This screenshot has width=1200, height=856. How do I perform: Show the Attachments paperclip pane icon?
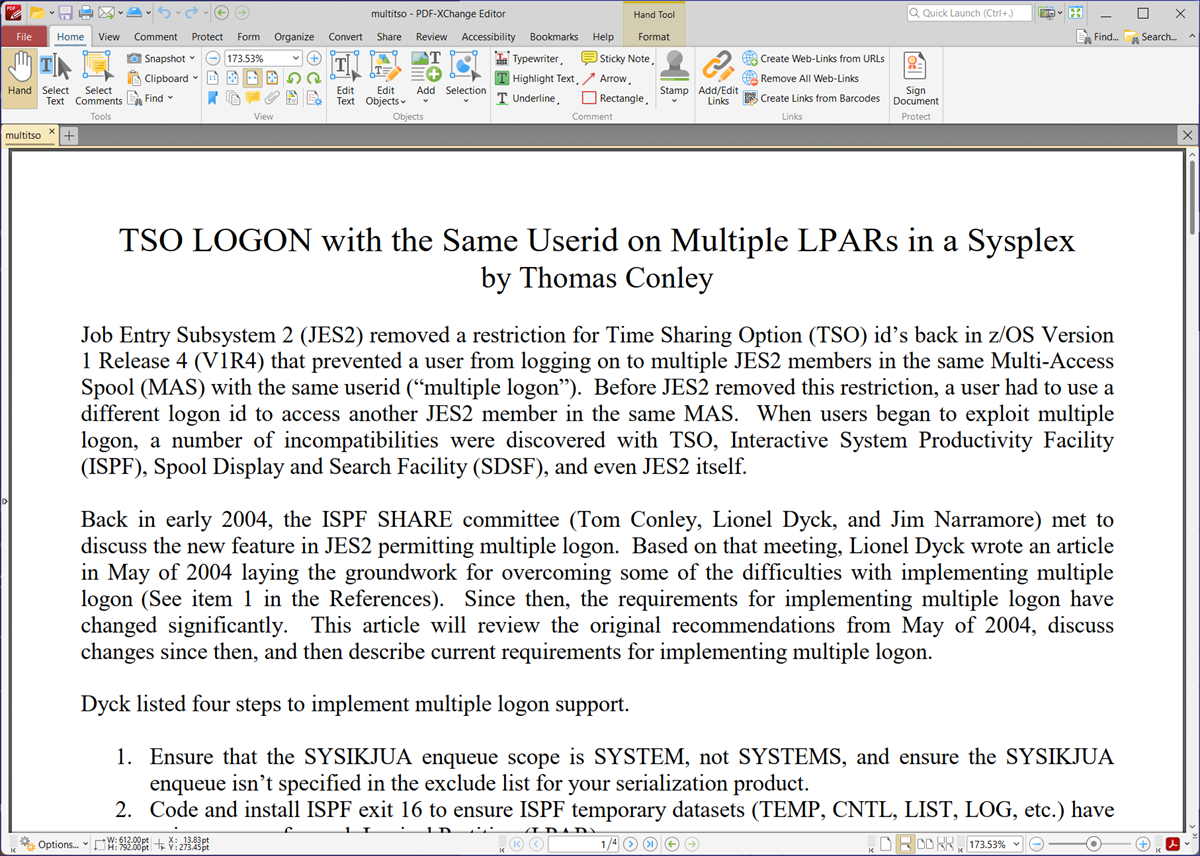272,98
